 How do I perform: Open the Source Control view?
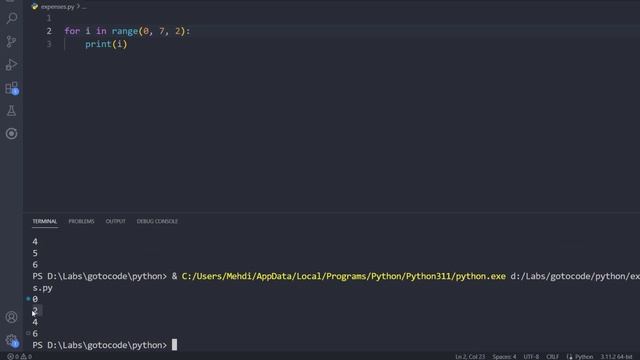tap(11, 41)
